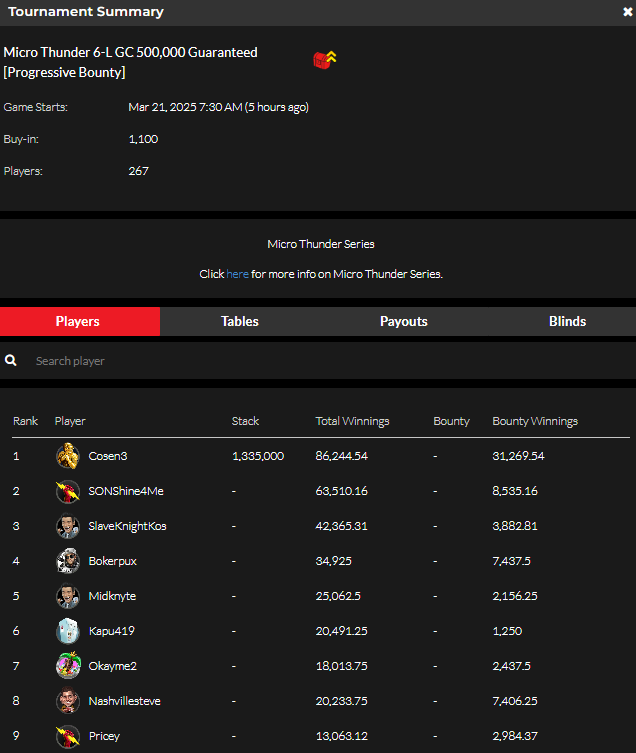
Task: Click total winnings 20,233.75
Action: coord(342,701)
